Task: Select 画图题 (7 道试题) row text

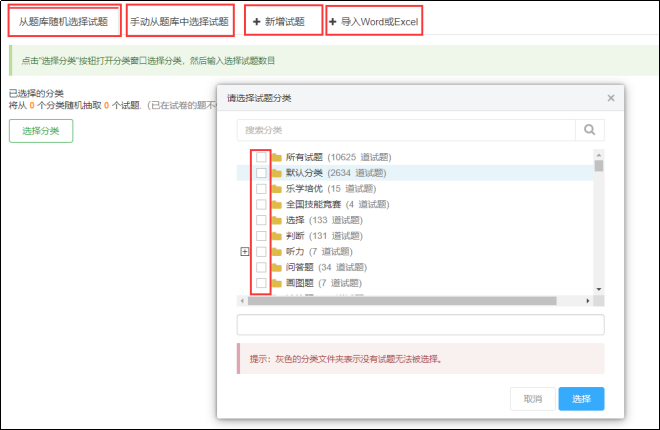Action: click(324, 283)
